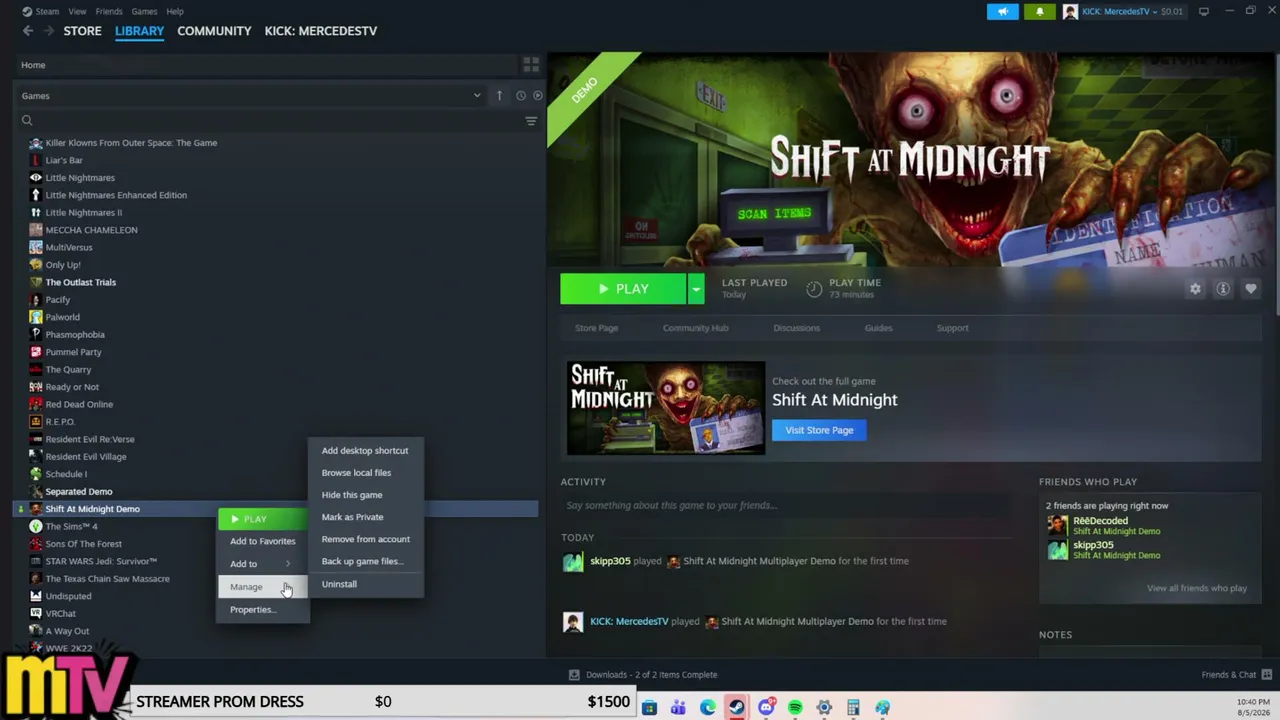Viewport: 1280px width, 720px height.
Task: Open the Support link
Action: coord(952,328)
